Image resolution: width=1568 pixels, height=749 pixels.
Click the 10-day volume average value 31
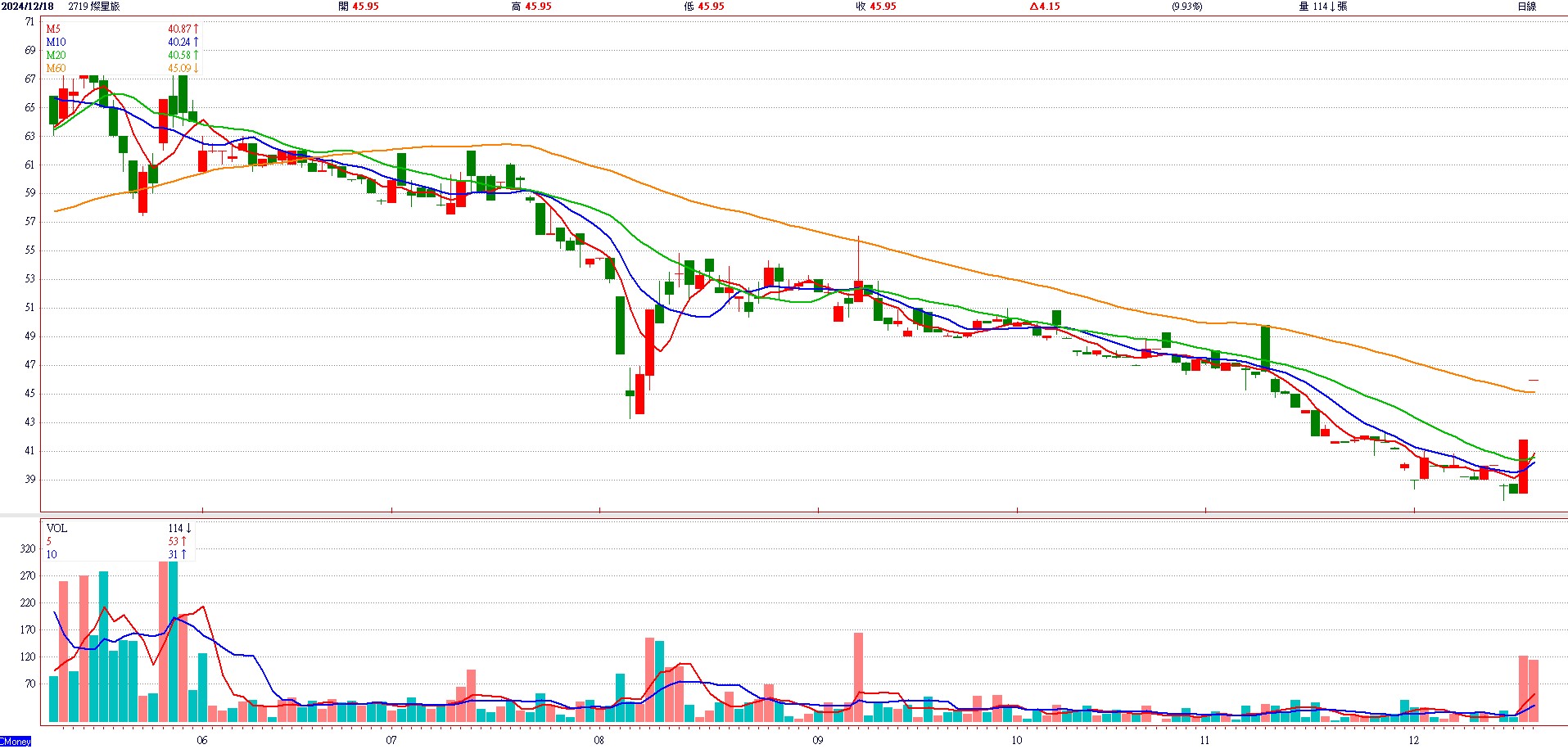pyautogui.click(x=173, y=554)
